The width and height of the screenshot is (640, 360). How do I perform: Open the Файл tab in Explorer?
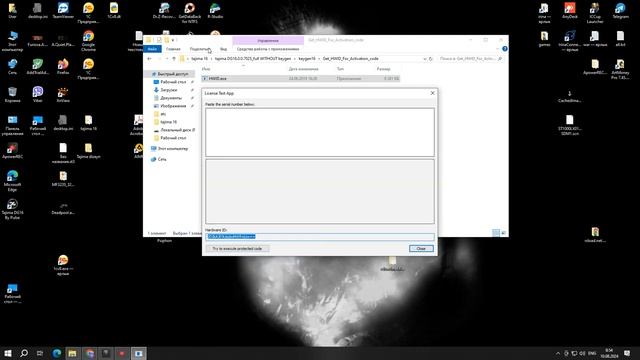tap(152, 49)
